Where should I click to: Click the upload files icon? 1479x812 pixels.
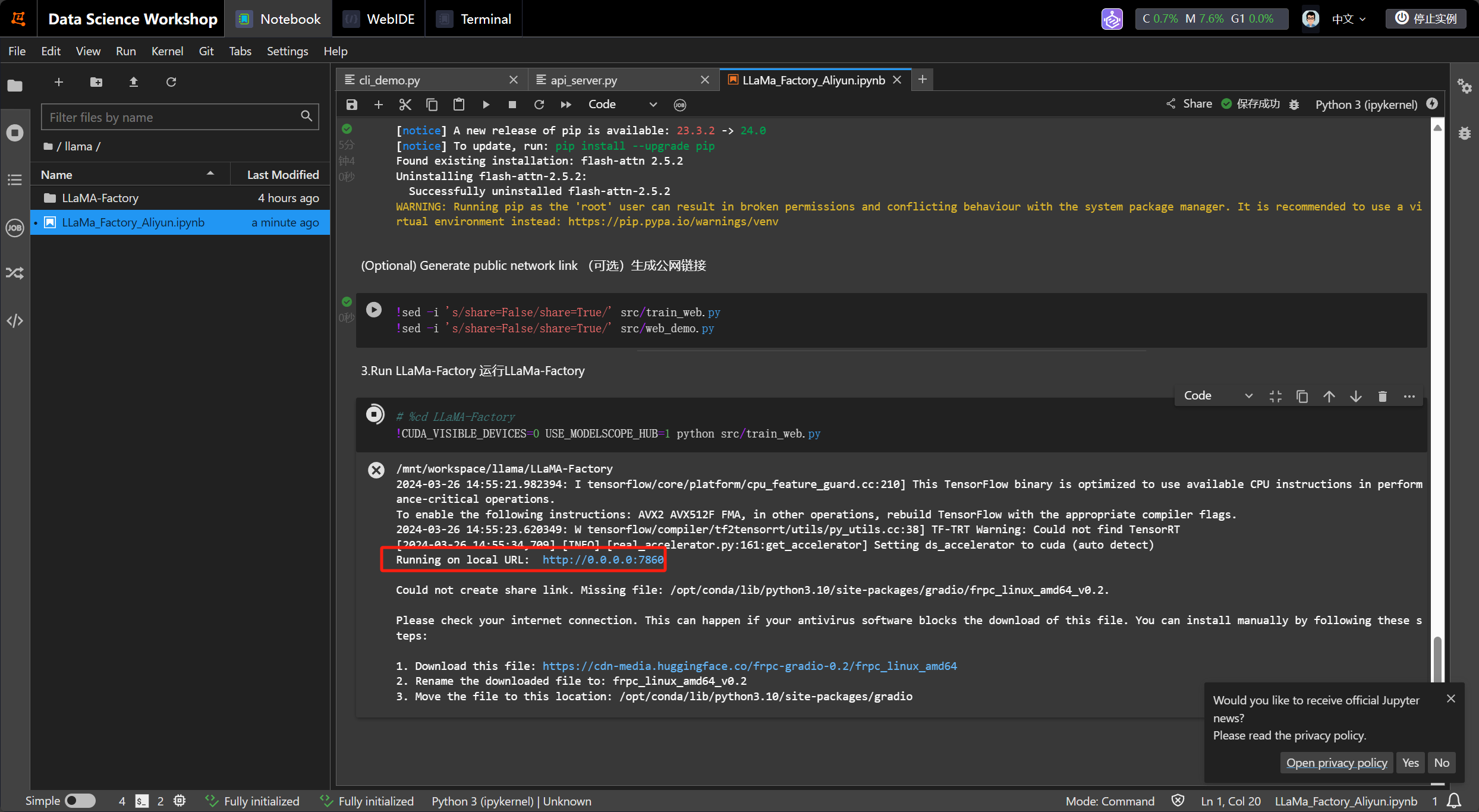click(x=134, y=82)
